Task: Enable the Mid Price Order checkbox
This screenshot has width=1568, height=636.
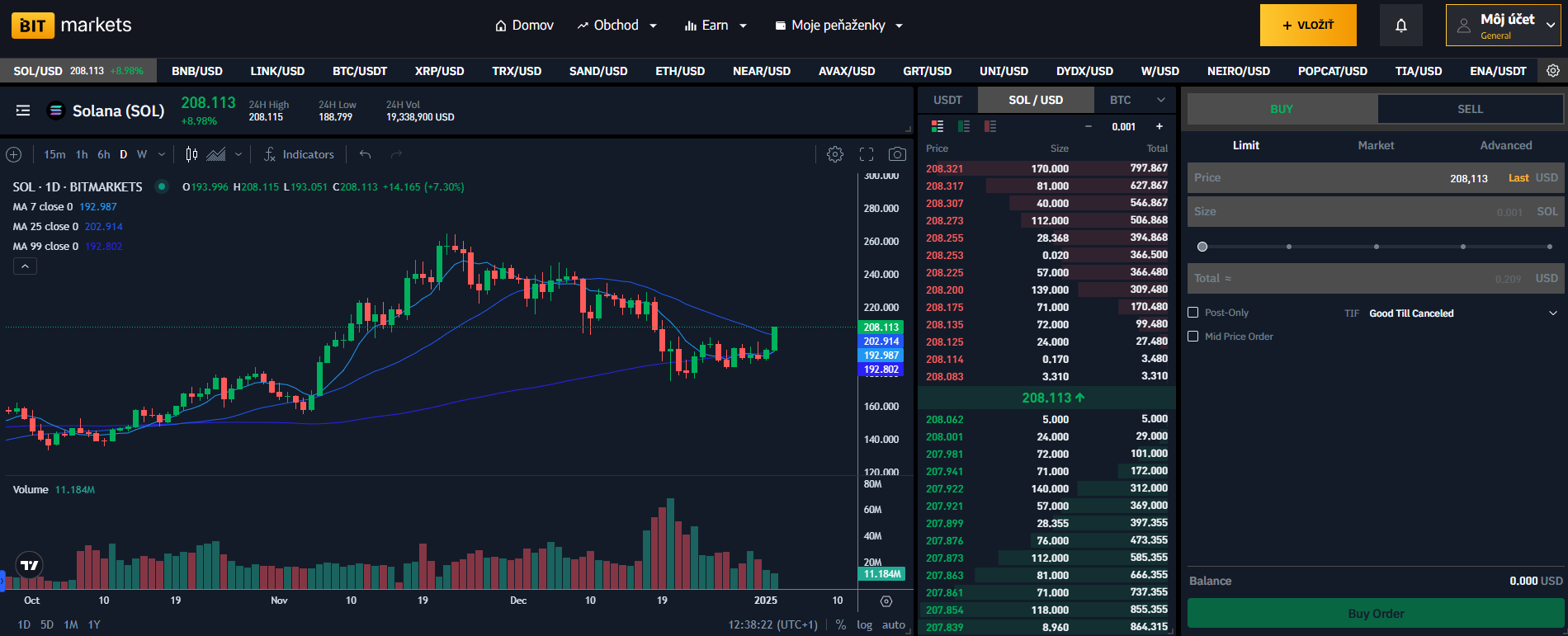Action: 1193,337
